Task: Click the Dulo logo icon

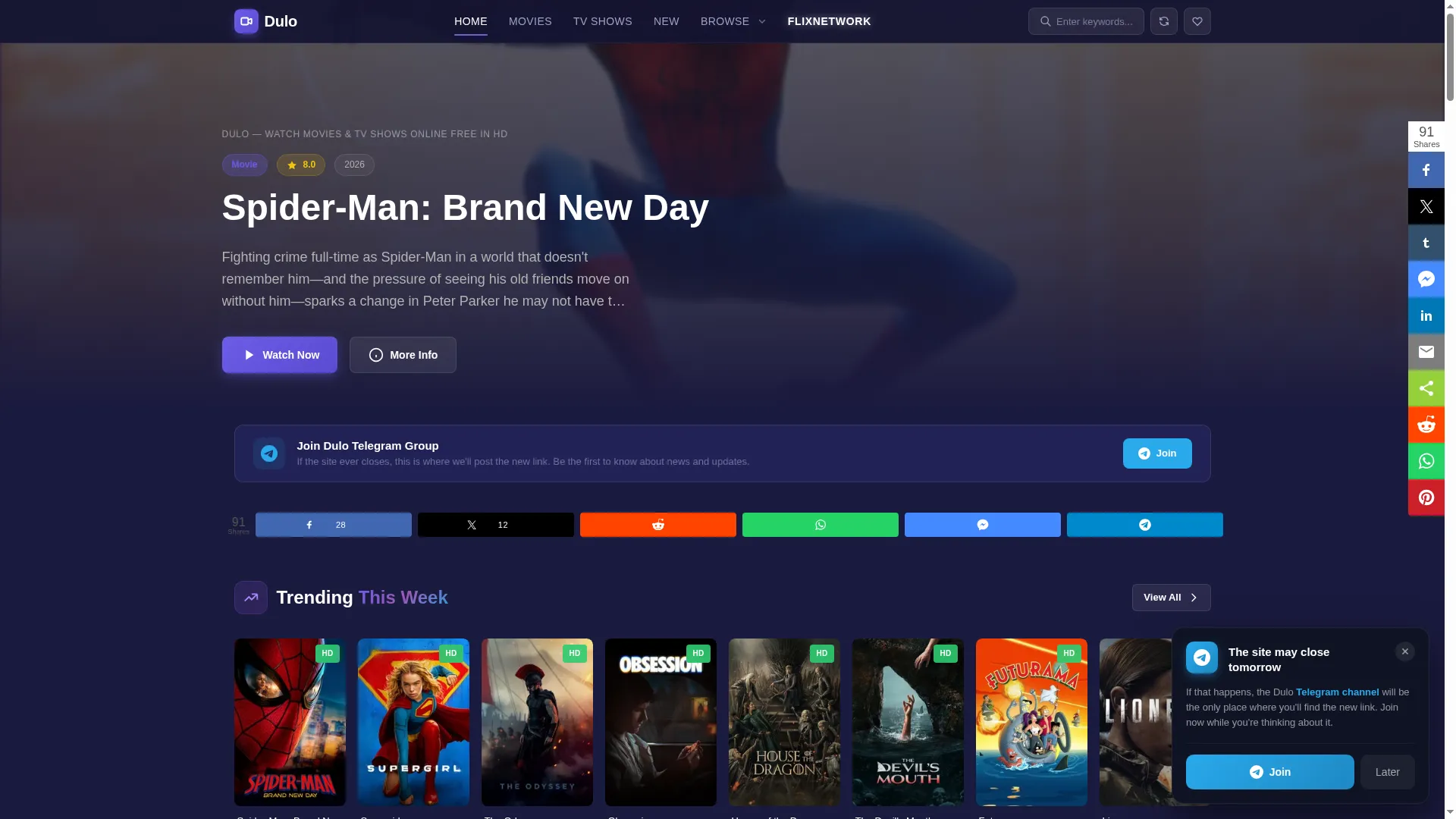Action: (x=246, y=21)
